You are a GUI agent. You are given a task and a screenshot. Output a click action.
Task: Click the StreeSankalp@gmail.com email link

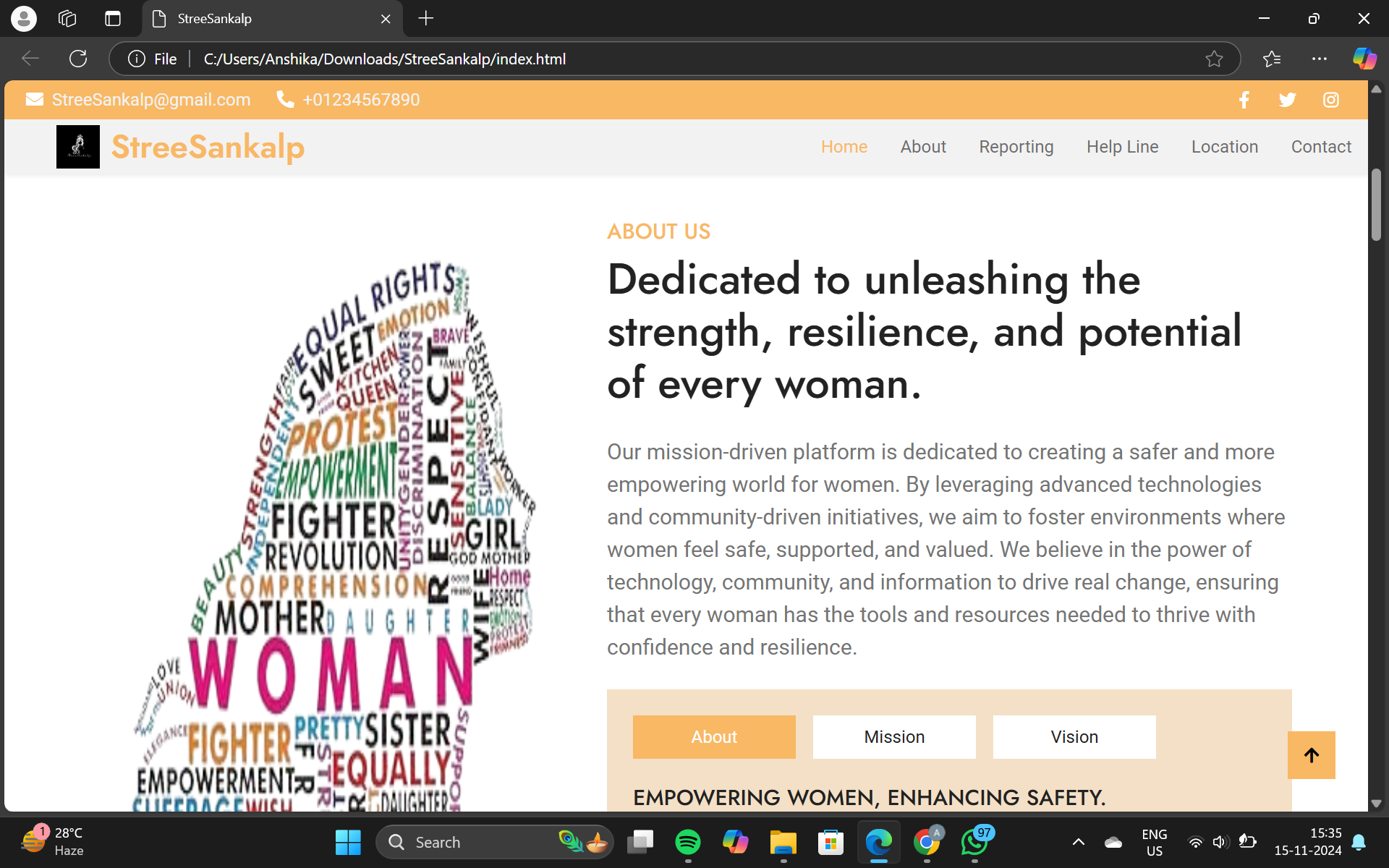coord(150,100)
